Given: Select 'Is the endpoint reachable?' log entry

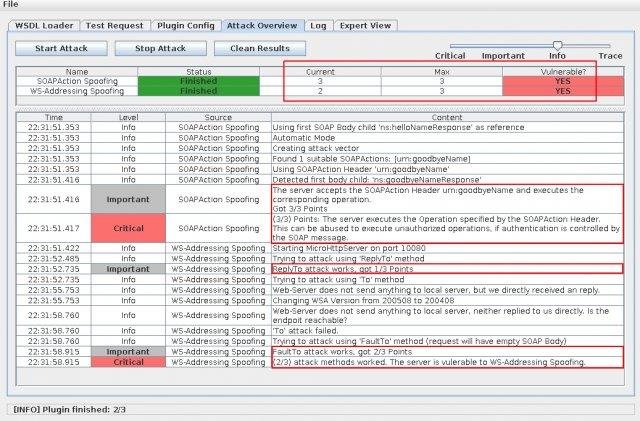Looking at the screenshot, I should (x=447, y=315).
